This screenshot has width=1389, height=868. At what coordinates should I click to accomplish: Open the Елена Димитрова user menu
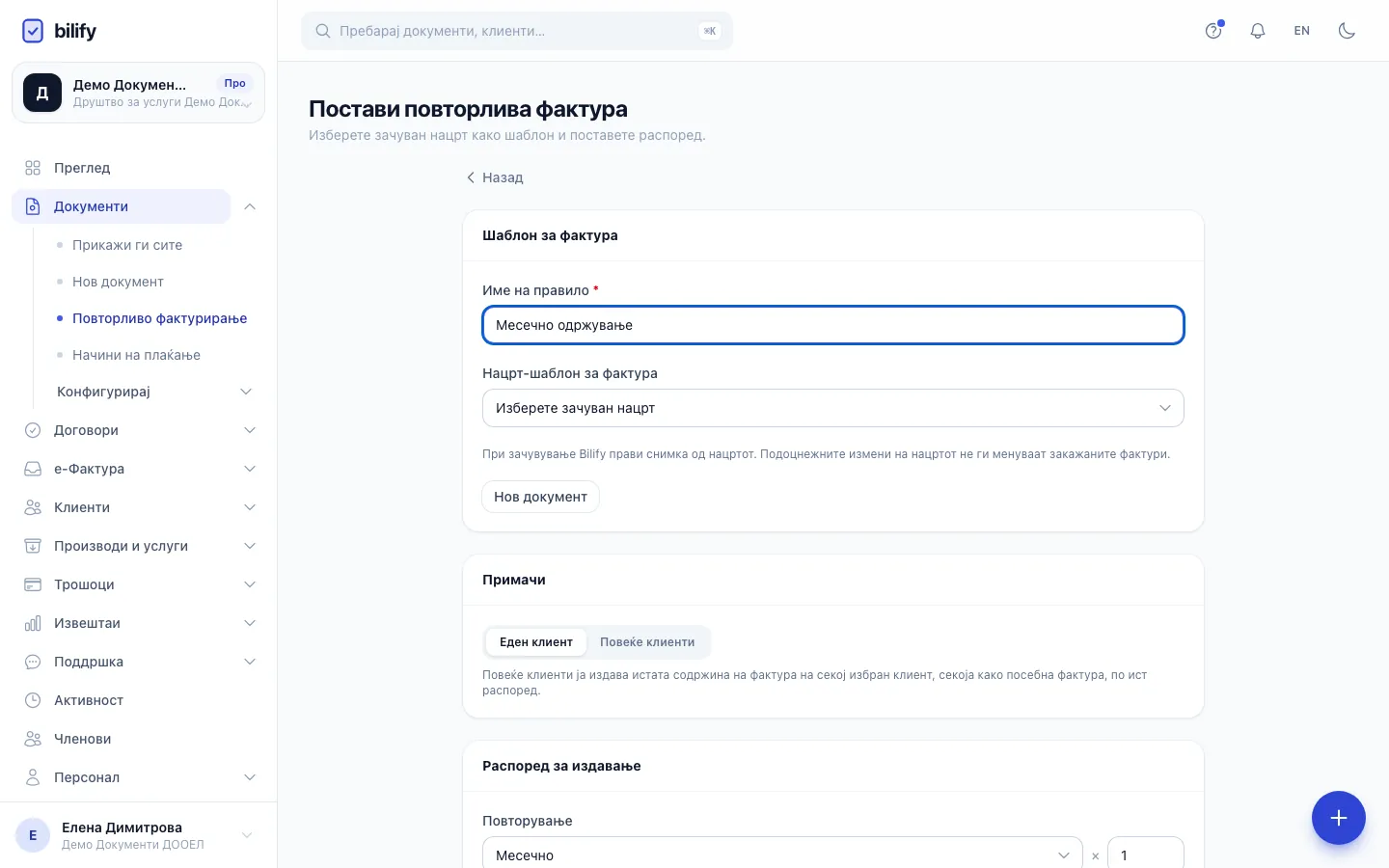pos(138,835)
